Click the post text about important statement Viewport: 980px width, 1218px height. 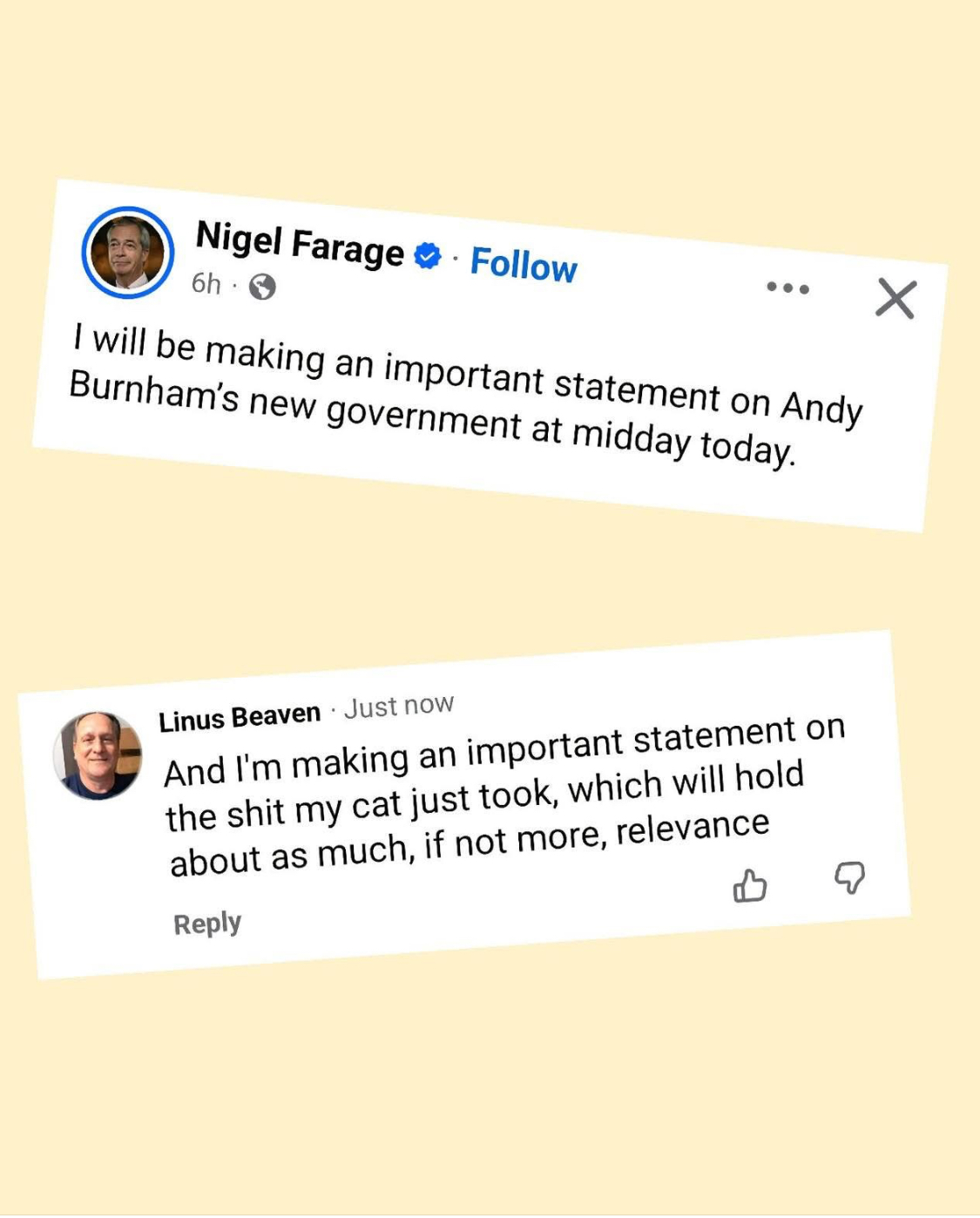click(466, 394)
